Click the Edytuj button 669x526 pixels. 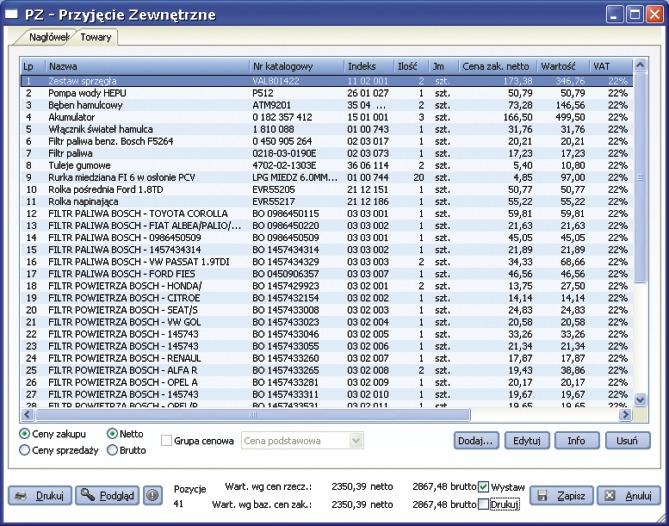coord(527,441)
